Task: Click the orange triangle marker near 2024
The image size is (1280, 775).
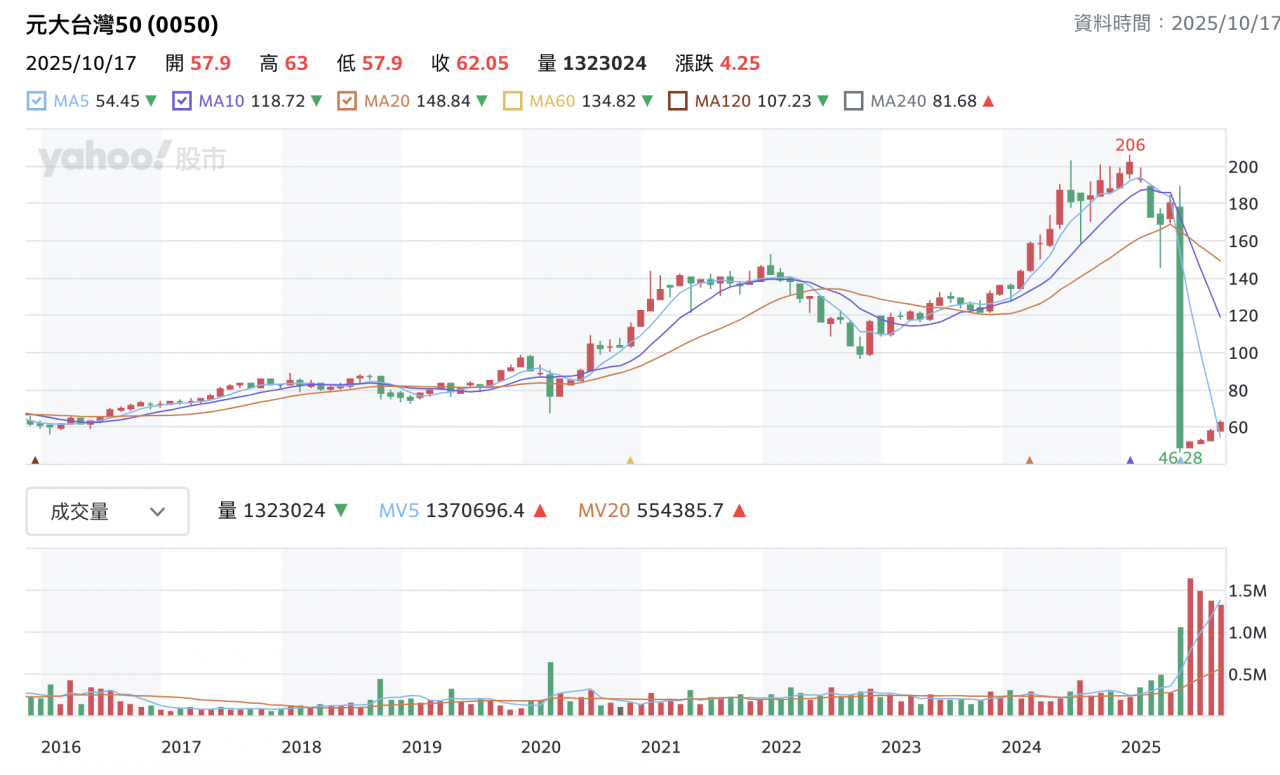Action: [1029, 460]
